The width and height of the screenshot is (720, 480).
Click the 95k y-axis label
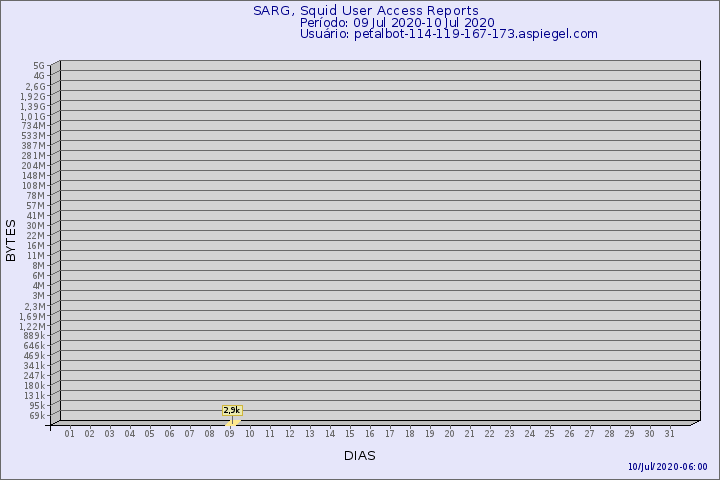37,406
